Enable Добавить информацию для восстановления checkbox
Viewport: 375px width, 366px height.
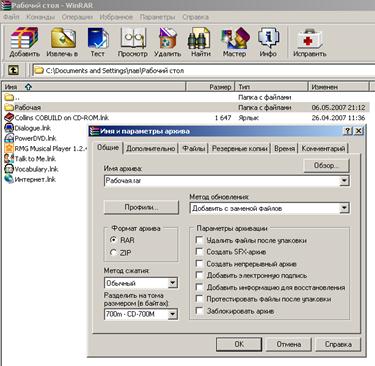click(x=199, y=287)
